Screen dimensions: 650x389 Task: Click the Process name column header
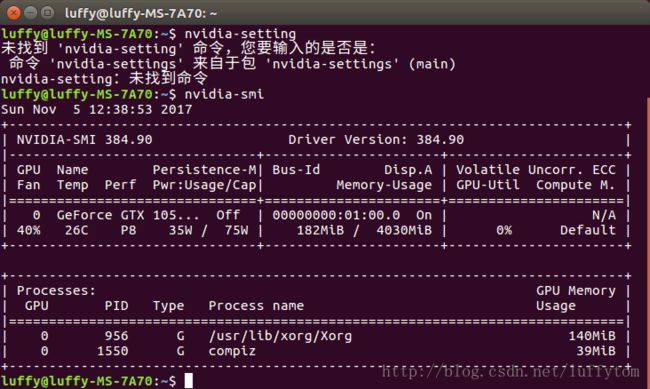click(256, 306)
